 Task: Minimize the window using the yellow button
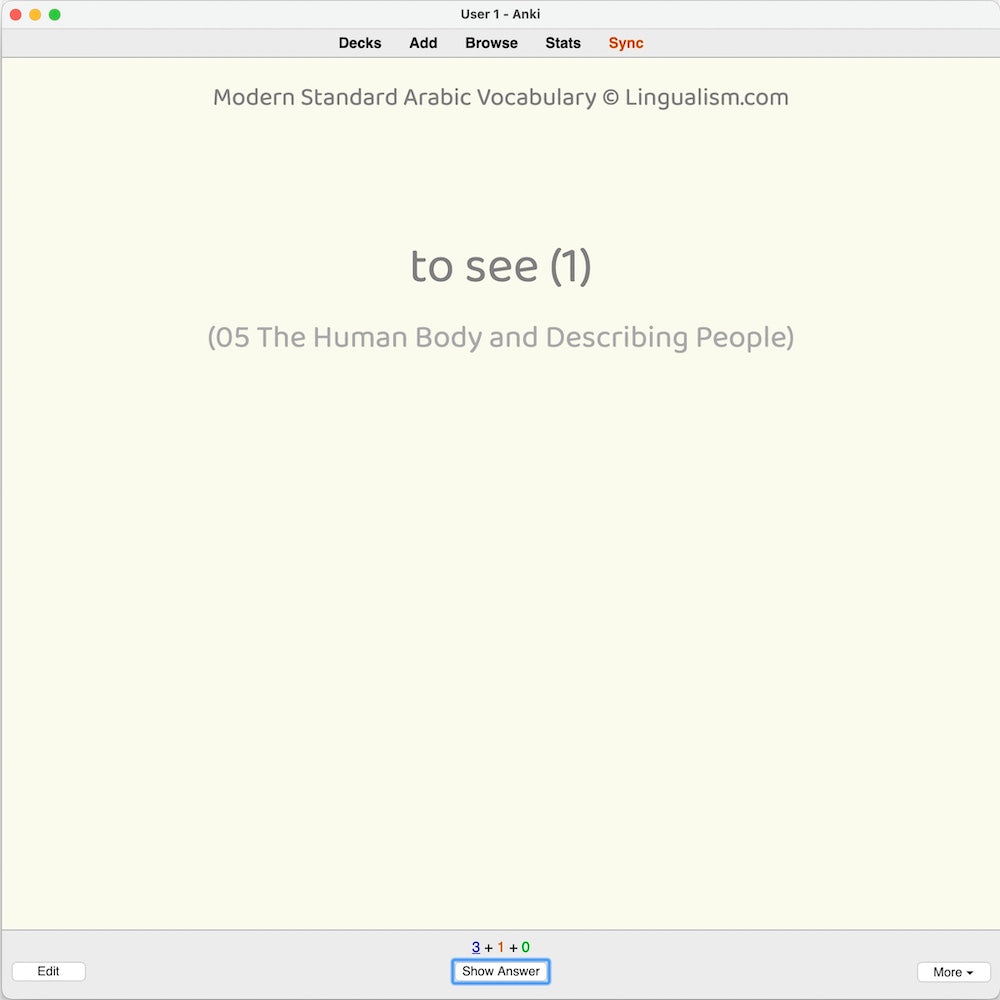(35, 15)
